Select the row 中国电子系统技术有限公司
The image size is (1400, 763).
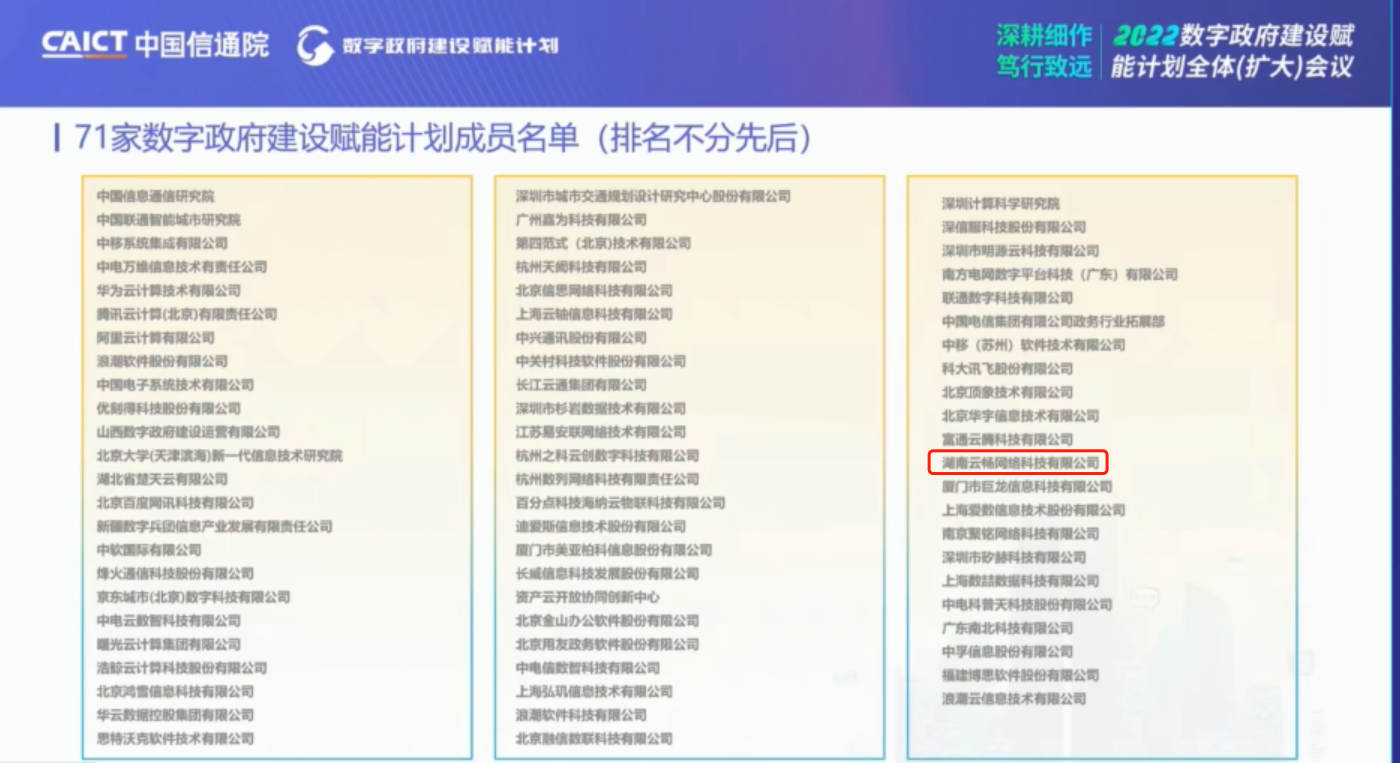click(175, 385)
